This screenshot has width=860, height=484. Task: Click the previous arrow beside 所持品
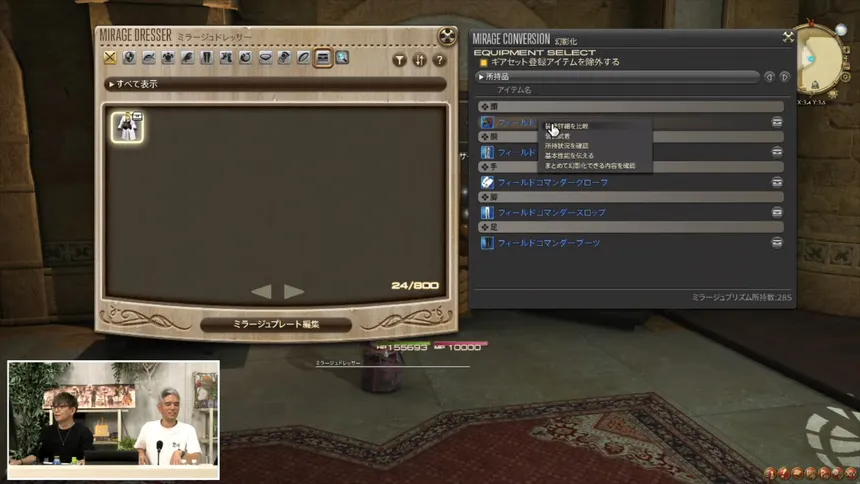(769, 76)
